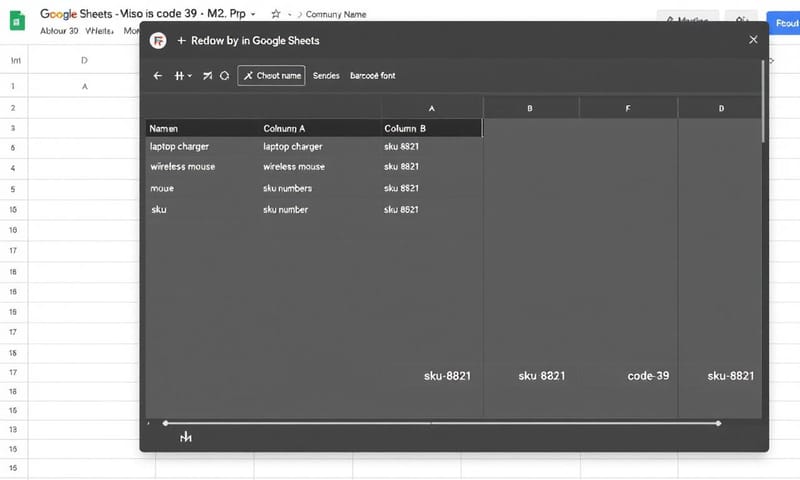Click the Chout name button

click(x=271, y=76)
